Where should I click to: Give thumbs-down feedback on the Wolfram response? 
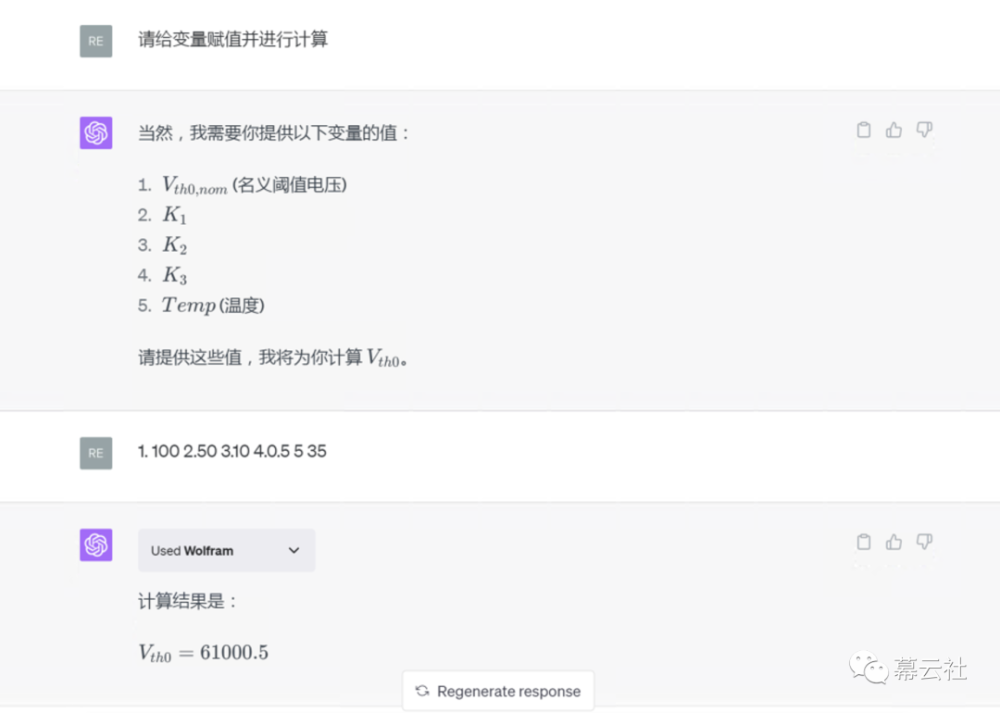pyautogui.click(x=925, y=542)
